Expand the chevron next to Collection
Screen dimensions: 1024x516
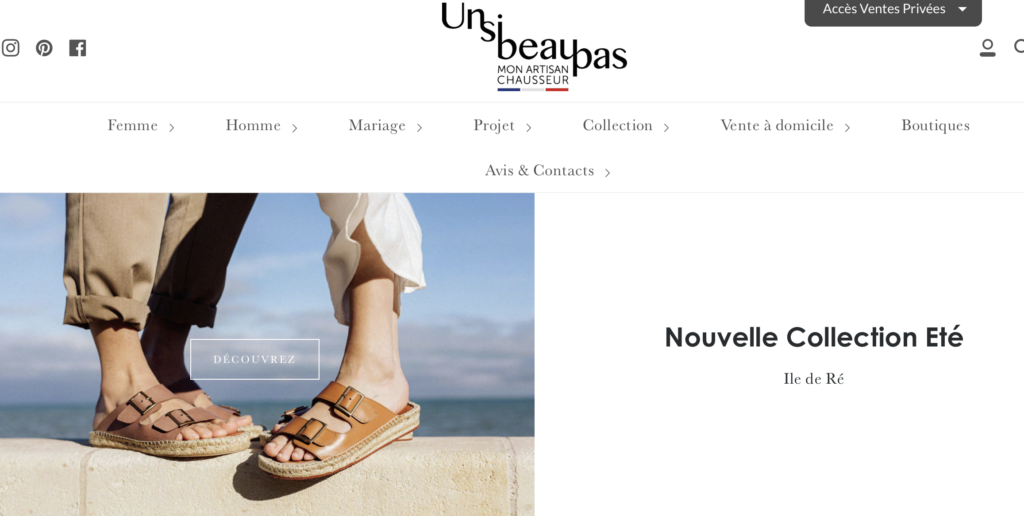(x=666, y=127)
